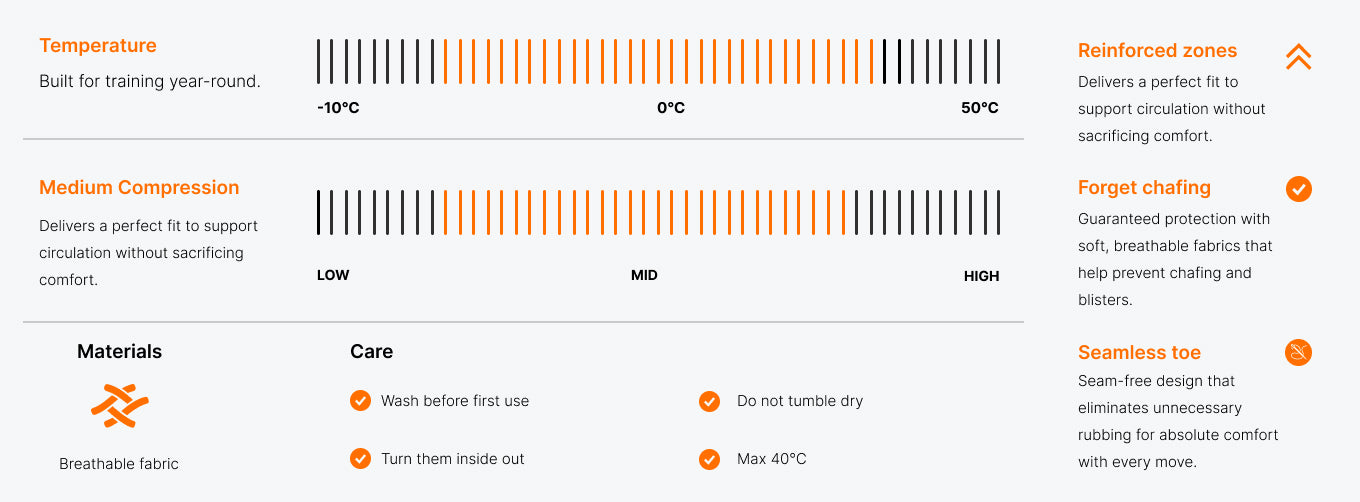Click checkmark beside Do not tumble dry
Viewport: 1360px width, 502px height.
click(709, 401)
